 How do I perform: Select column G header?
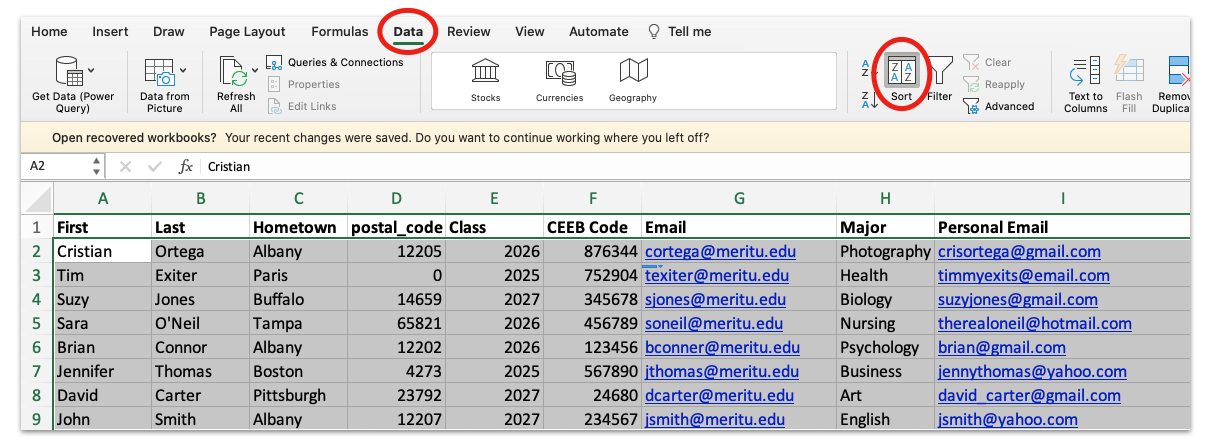(x=739, y=199)
